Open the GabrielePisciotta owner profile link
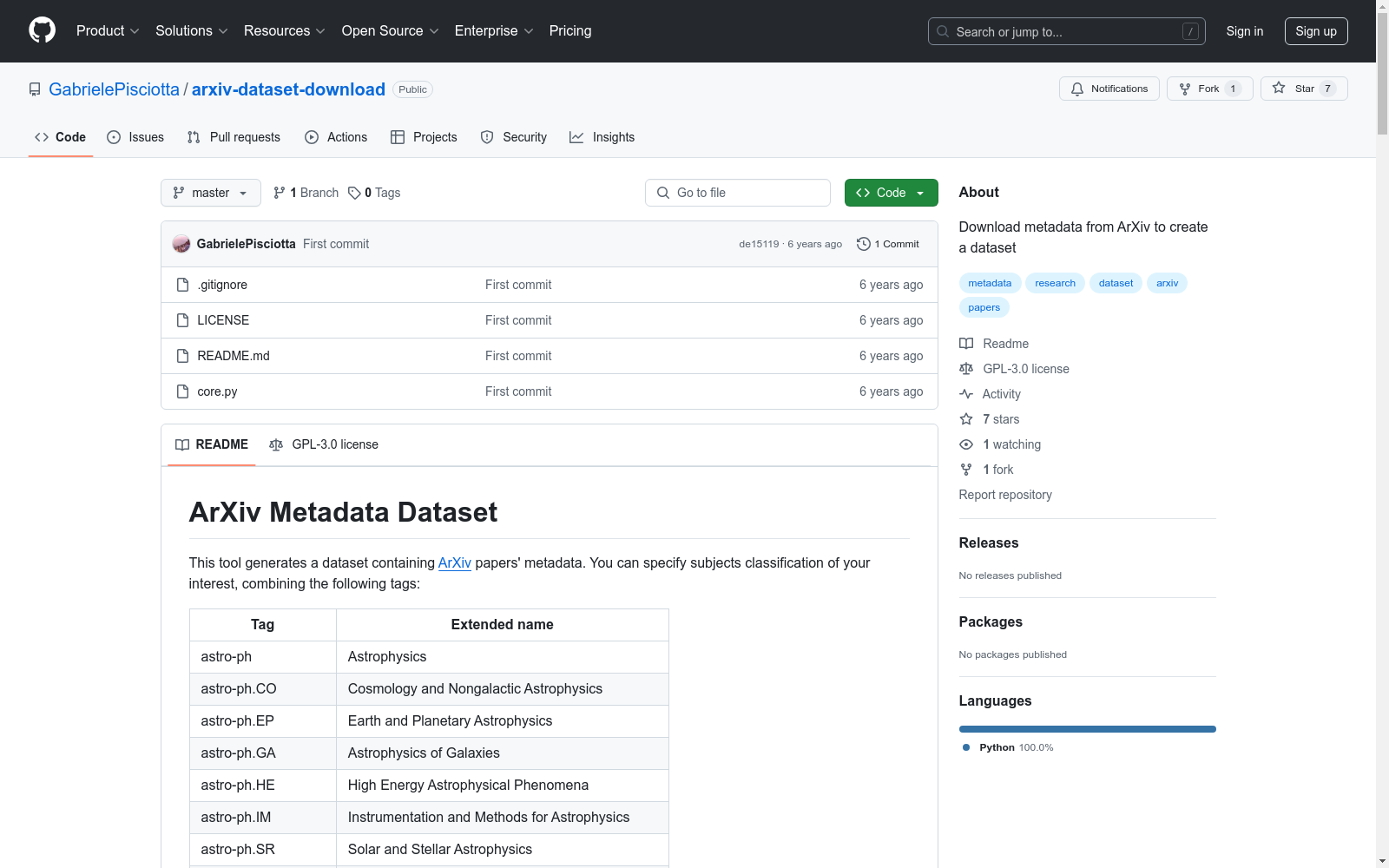This screenshot has height=868, width=1389. tap(114, 89)
